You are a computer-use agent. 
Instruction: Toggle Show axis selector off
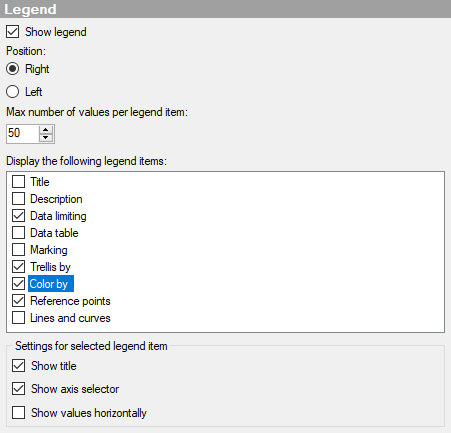click(18, 389)
